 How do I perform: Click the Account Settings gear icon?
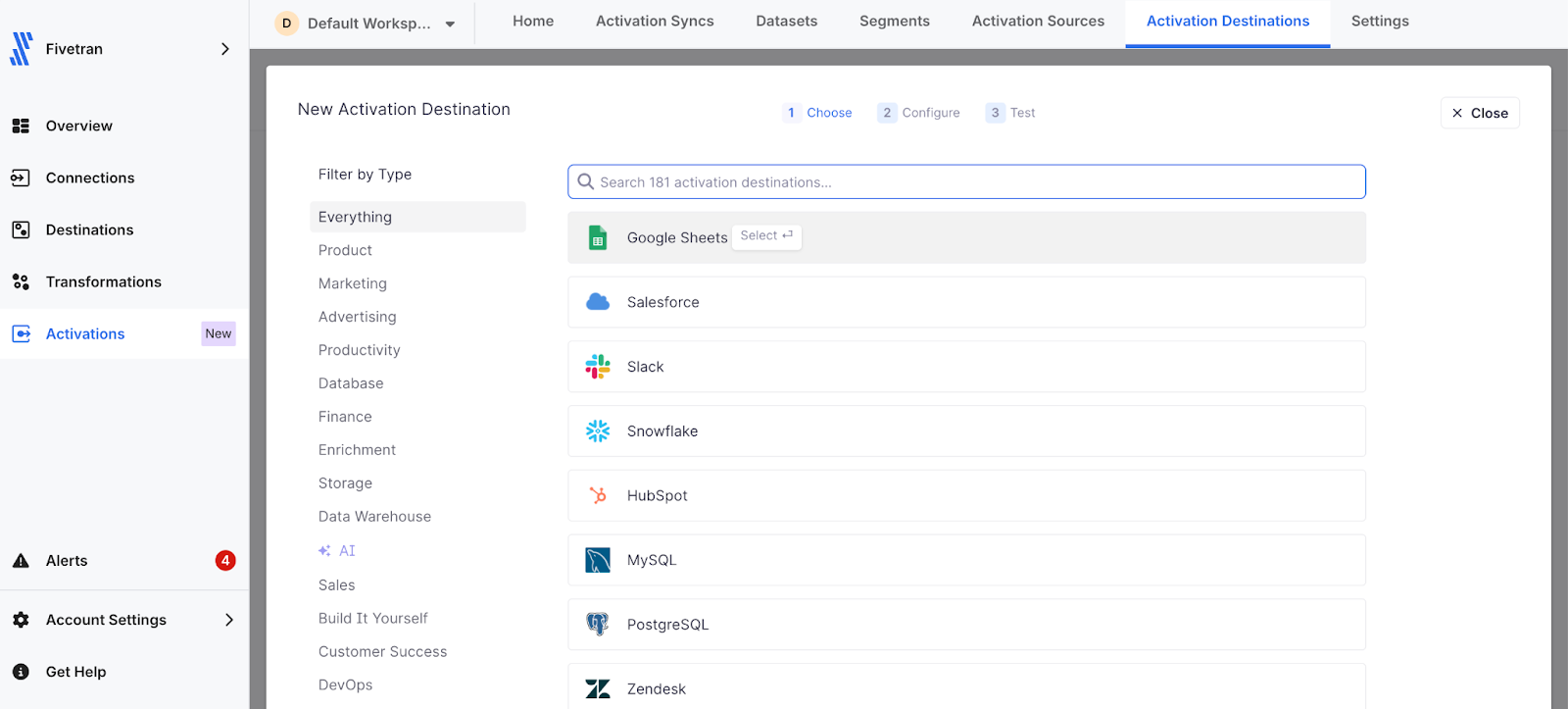pyautogui.click(x=21, y=620)
